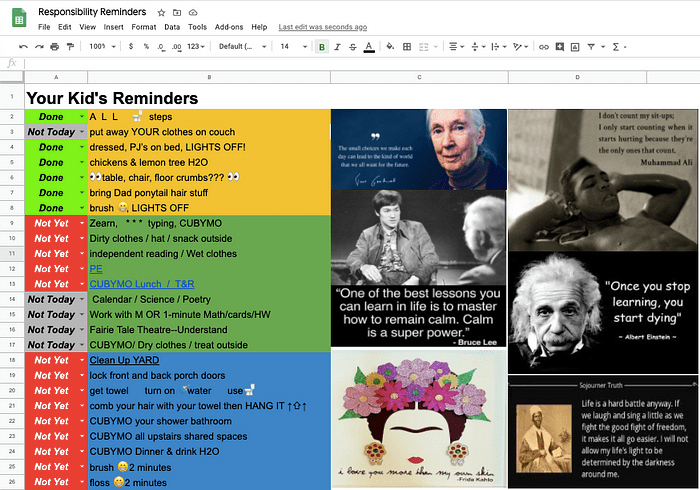
Task: Check cloud save status icon
Action: pos(193,12)
